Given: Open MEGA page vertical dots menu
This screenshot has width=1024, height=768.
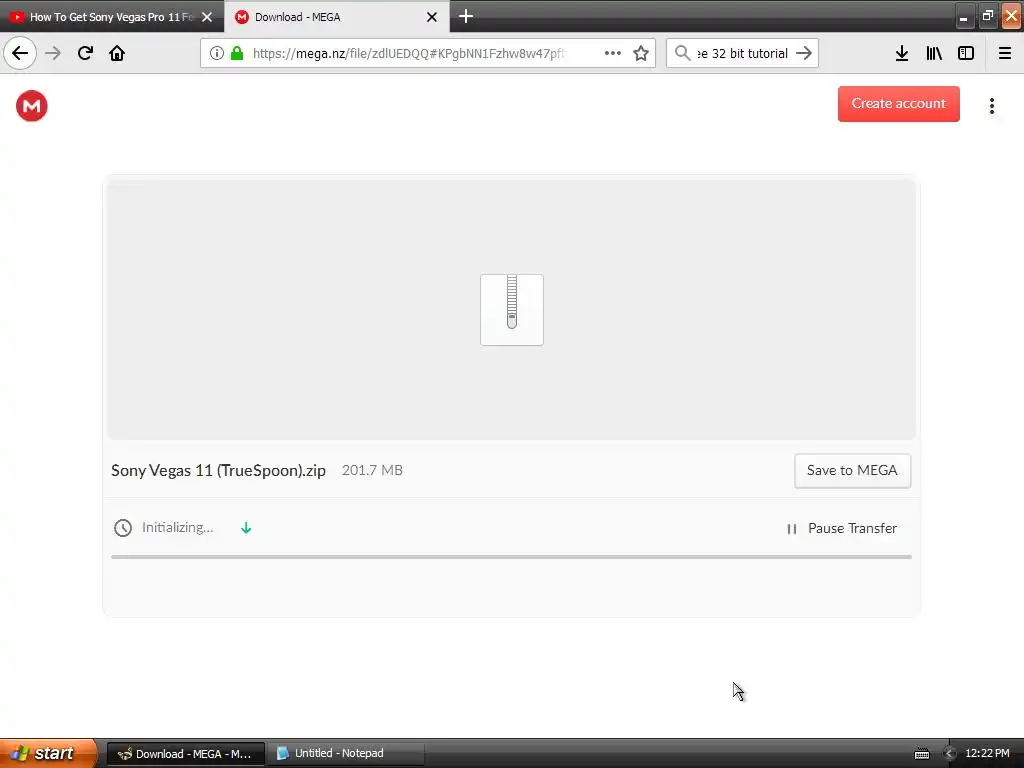Looking at the screenshot, I should coord(992,106).
